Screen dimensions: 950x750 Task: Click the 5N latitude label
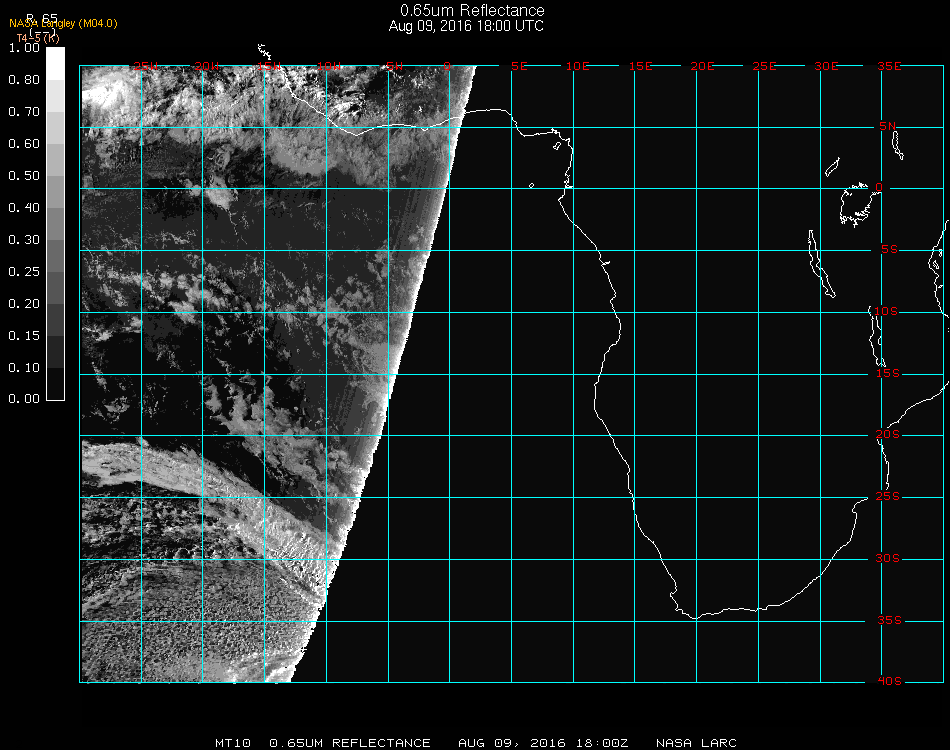point(888,127)
